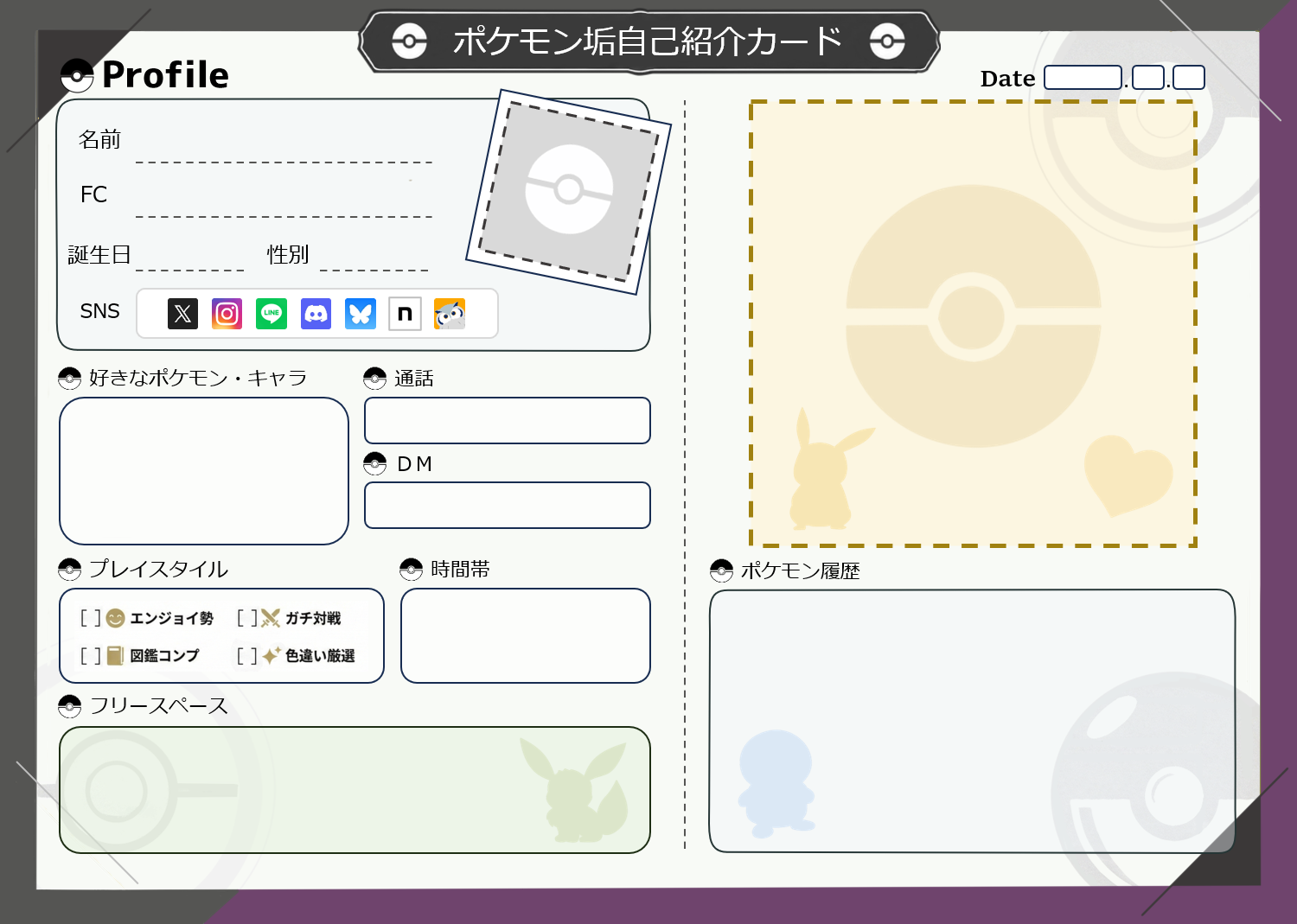
Task: Click the left Poké Ball in title banner
Action: [x=409, y=41]
